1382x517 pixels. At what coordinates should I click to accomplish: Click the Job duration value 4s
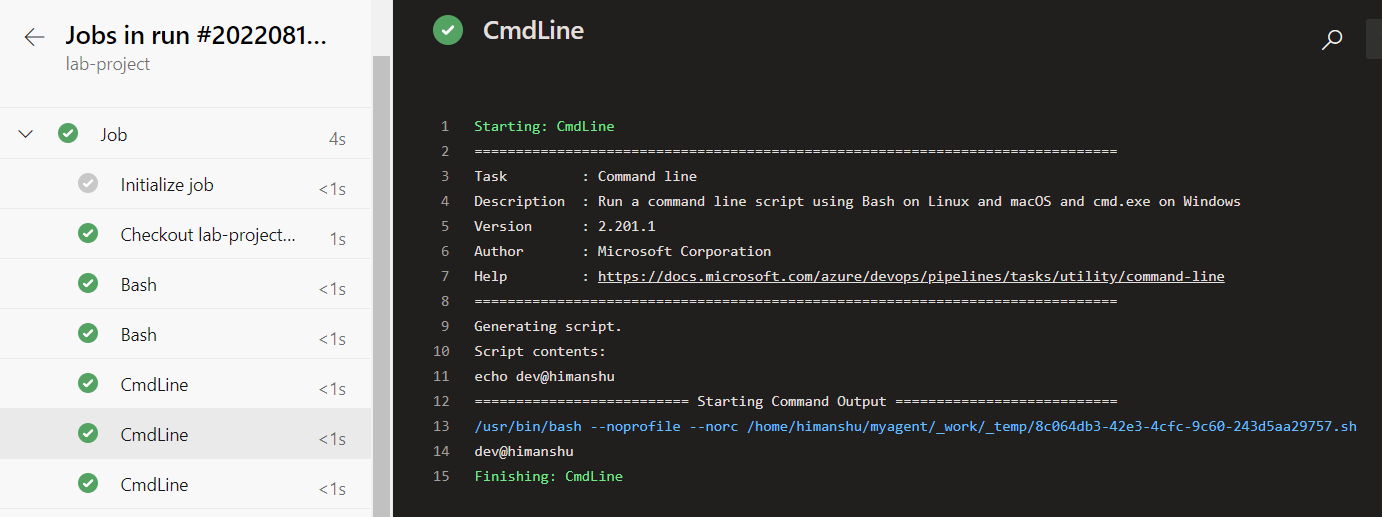click(337, 139)
